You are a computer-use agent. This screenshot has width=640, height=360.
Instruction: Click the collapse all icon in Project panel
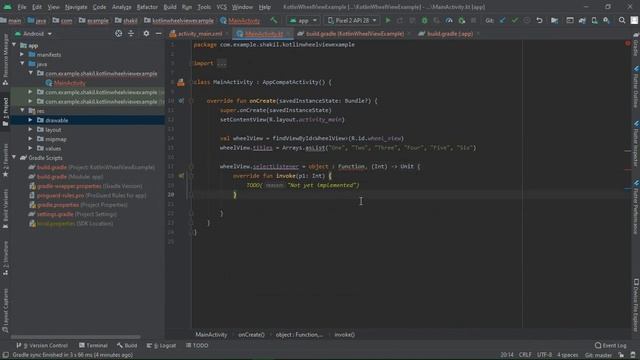tap(131, 34)
